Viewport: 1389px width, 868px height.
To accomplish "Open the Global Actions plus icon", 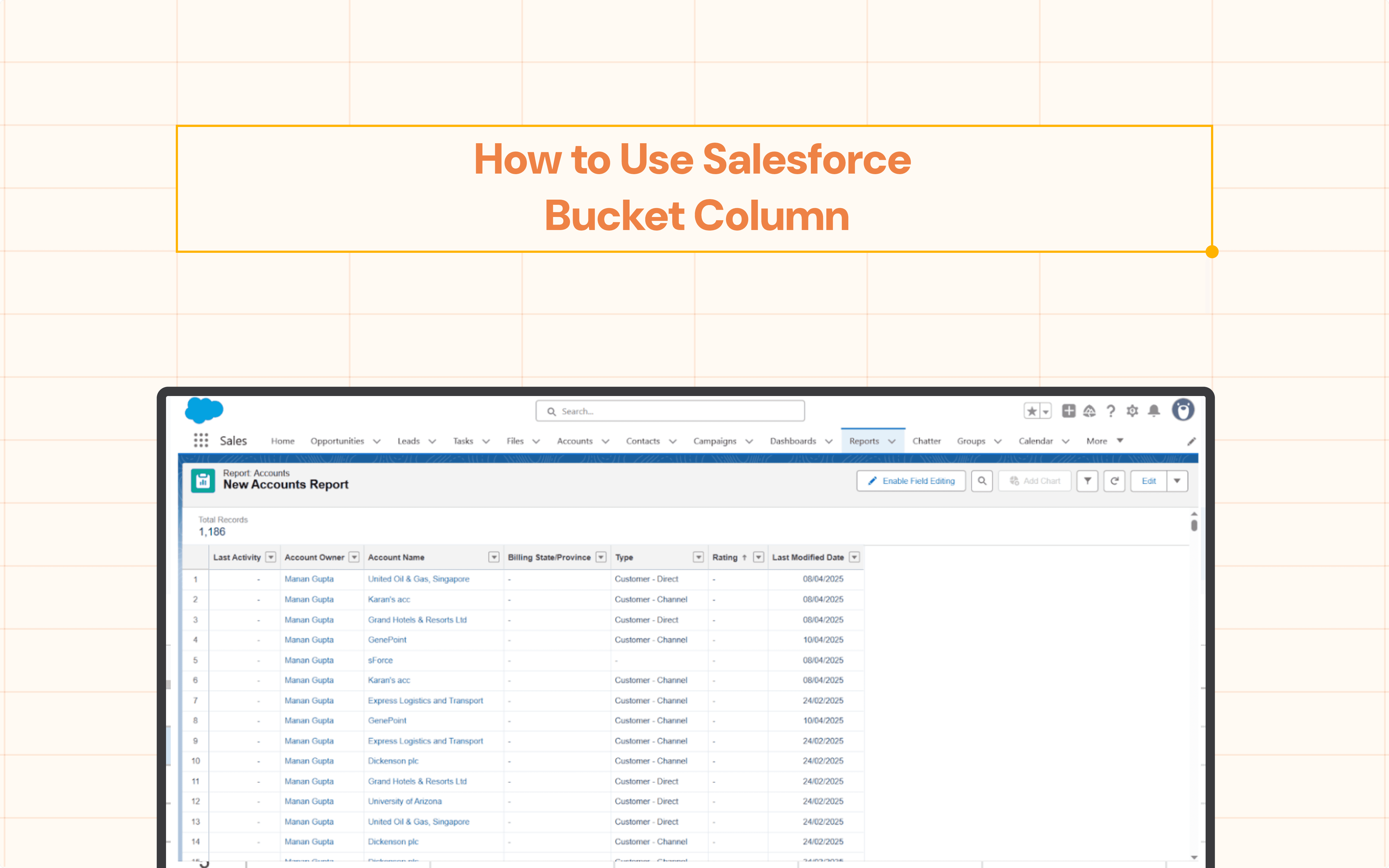I will point(1068,411).
